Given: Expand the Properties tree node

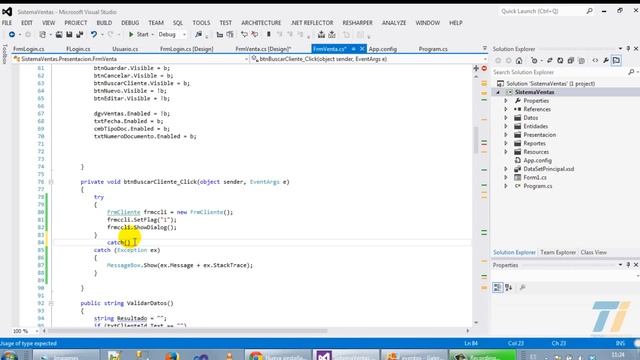Looking at the screenshot, I should tap(506, 101).
